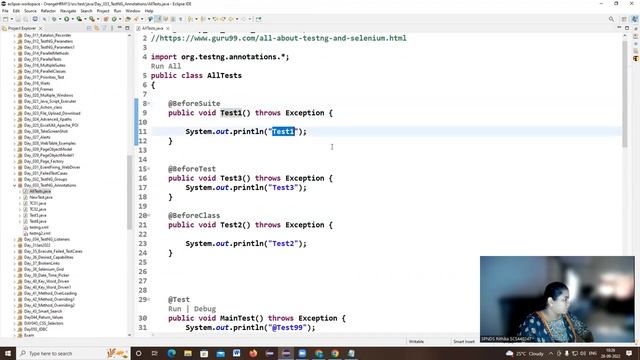640x360 pixels.
Task: Fold the @BeforeClass method at line 20
Action: pos(149,216)
